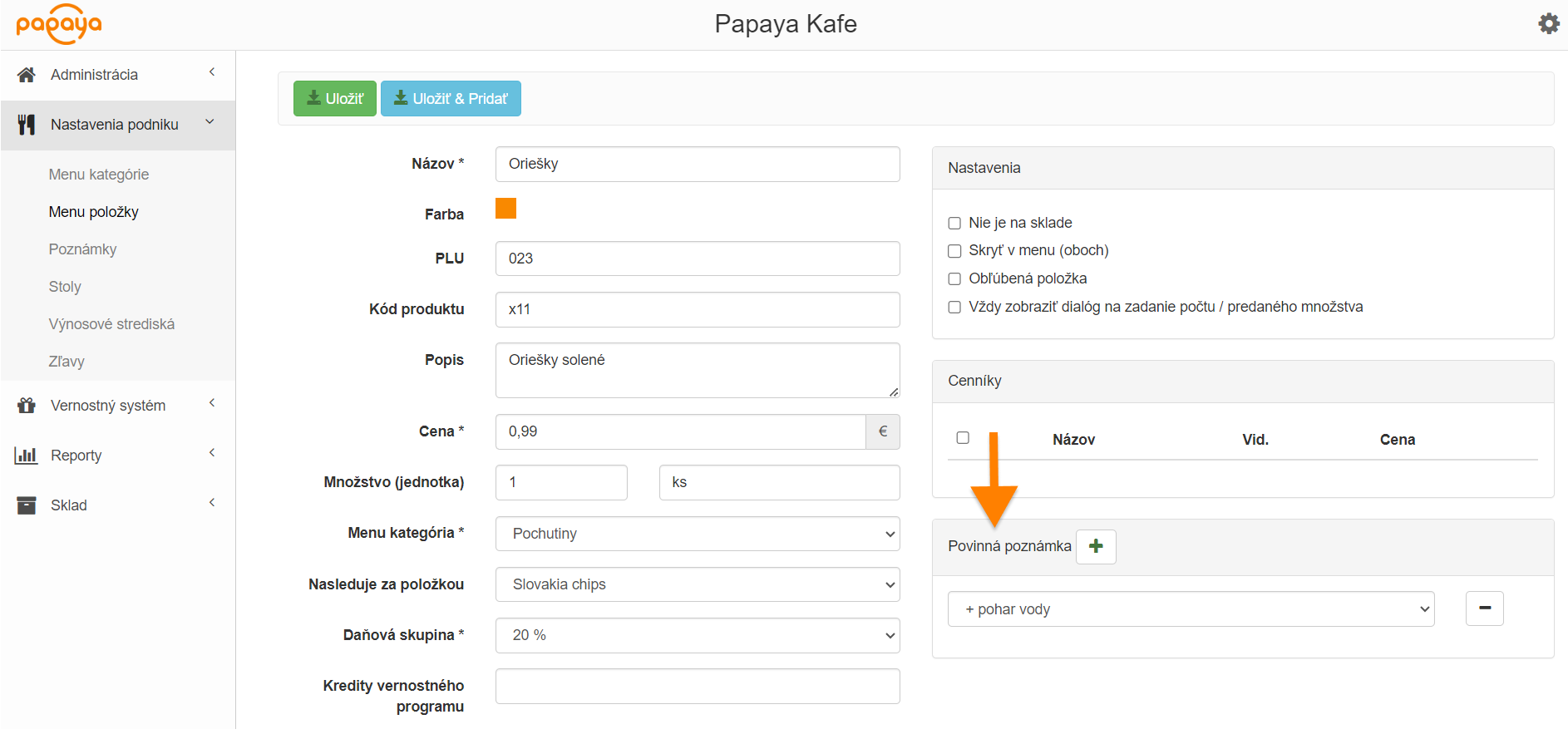Click the Uložiť & Pridať button
Viewport: 1568px width, 739px height.
(451, 99)
